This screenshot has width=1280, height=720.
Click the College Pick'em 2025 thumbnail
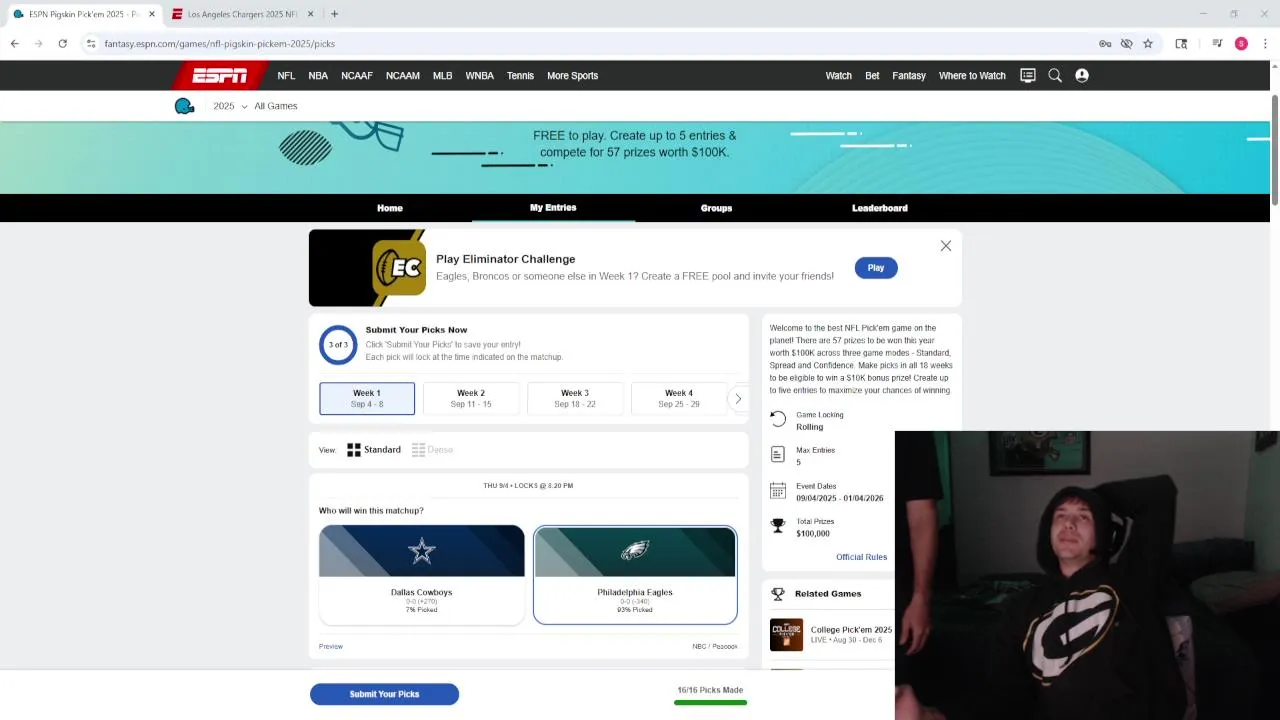tap(786, 635)
